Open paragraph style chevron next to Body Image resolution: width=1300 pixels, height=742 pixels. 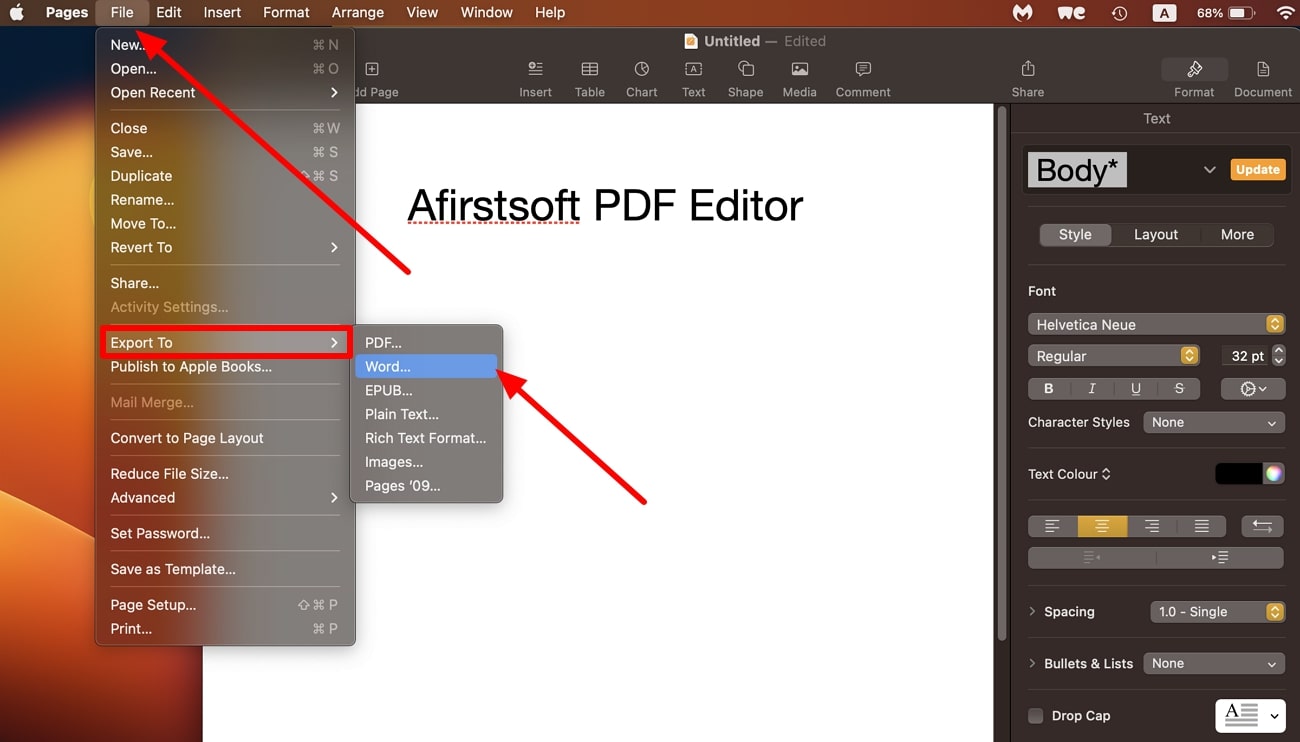click(1209, 170)
